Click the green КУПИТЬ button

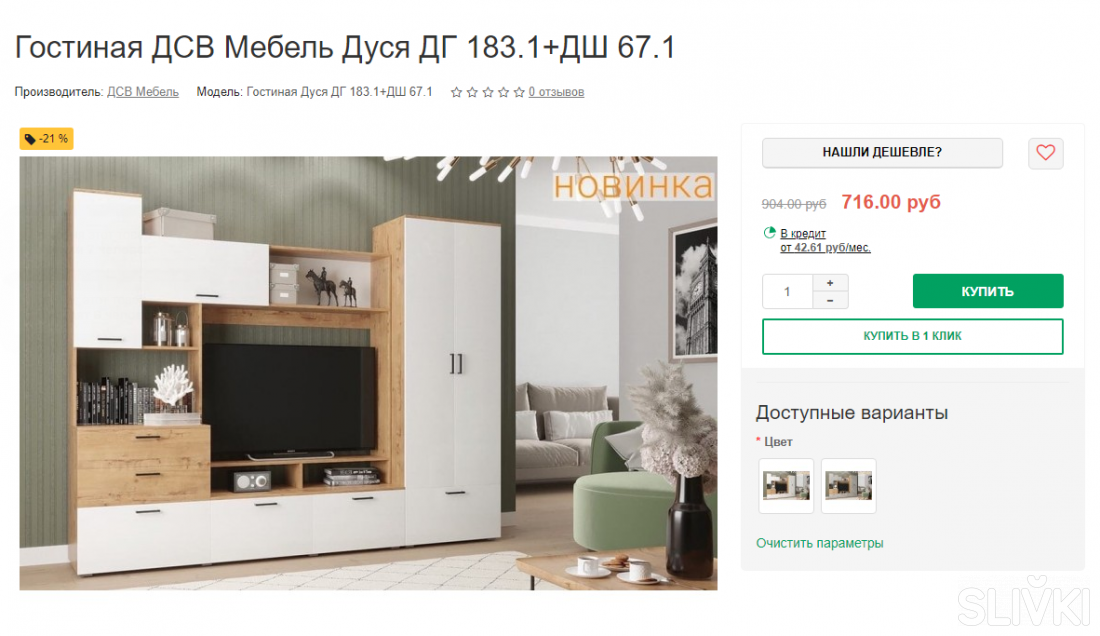pos(988,291)
